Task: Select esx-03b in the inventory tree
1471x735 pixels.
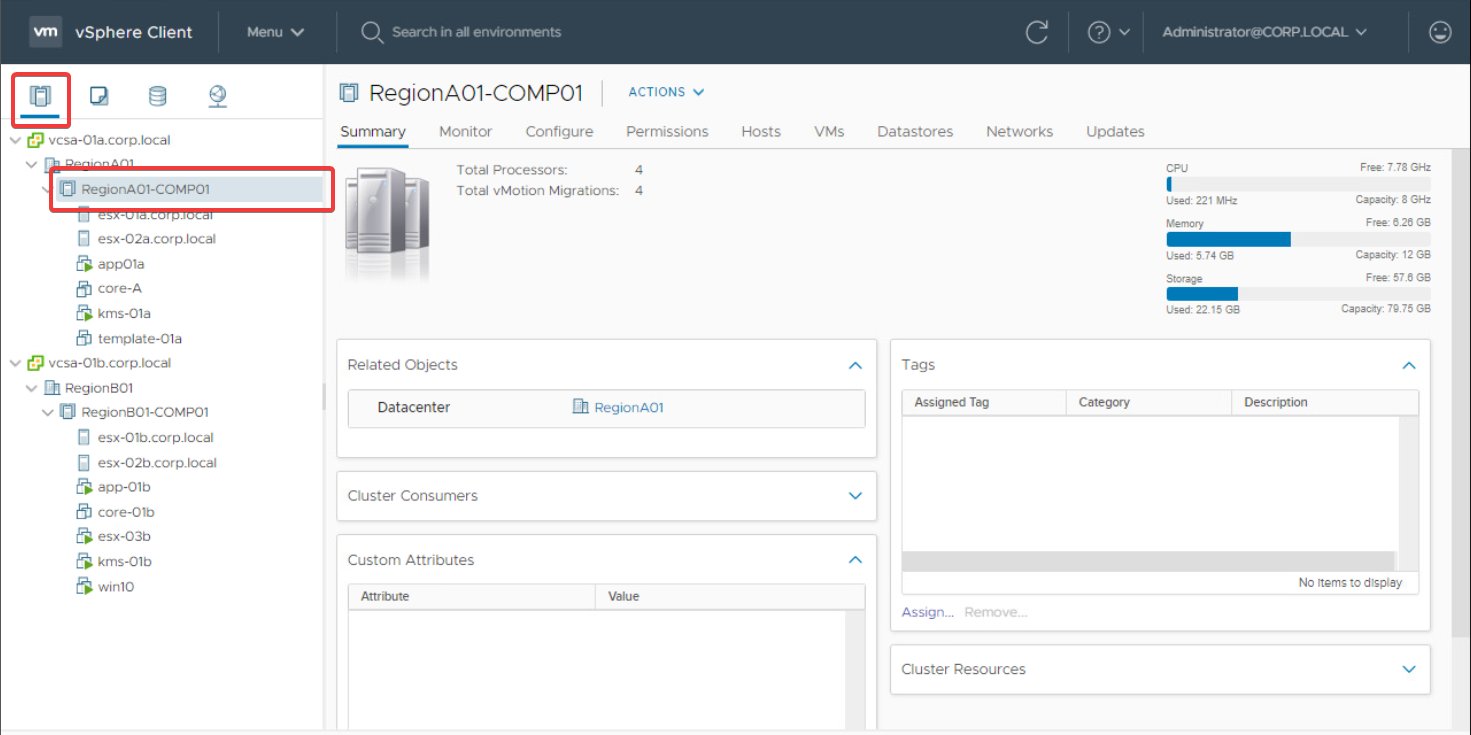Action: 124,537
